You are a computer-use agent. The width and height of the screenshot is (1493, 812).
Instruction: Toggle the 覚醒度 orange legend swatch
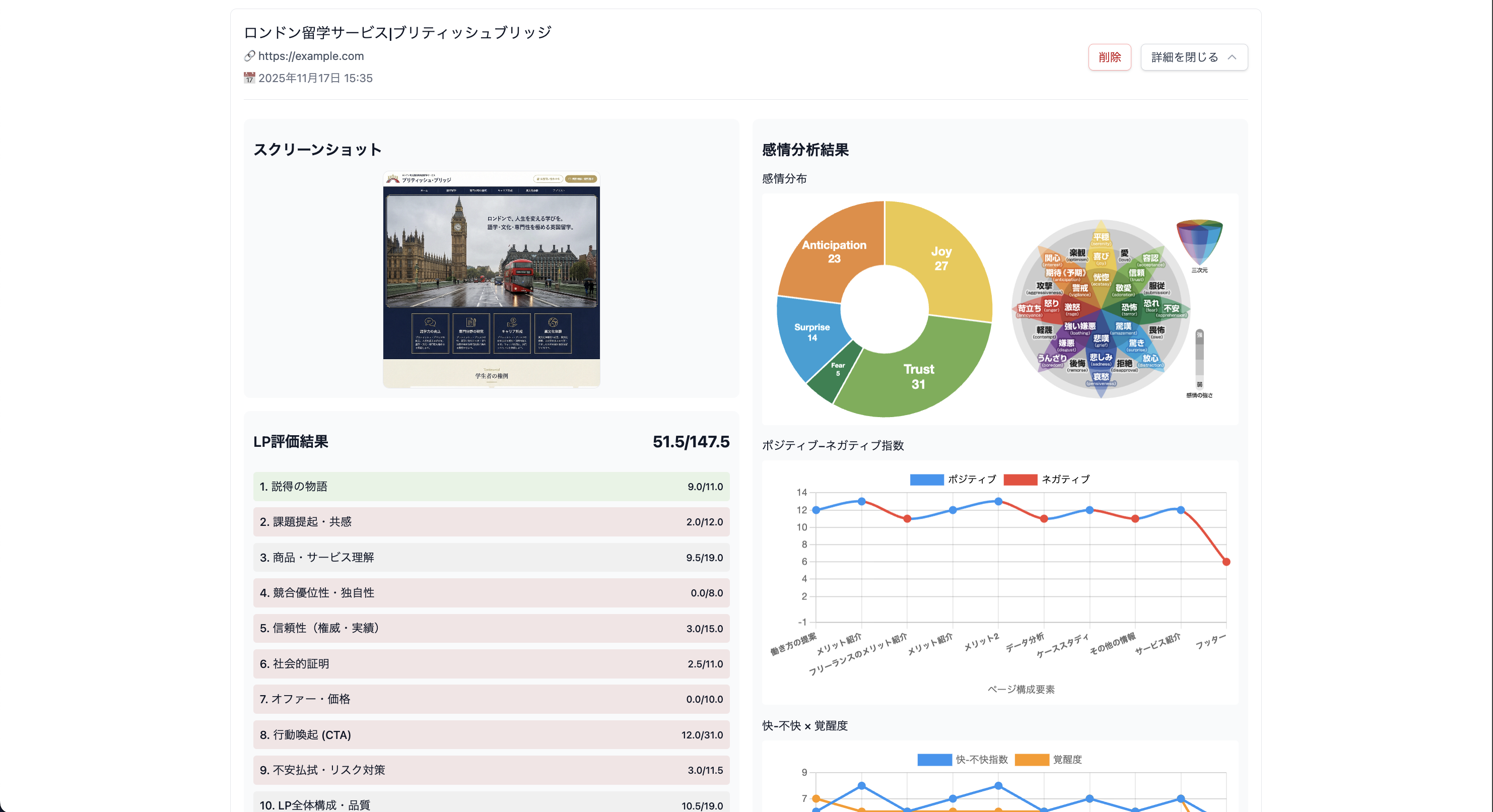(x=1032, y=759)
